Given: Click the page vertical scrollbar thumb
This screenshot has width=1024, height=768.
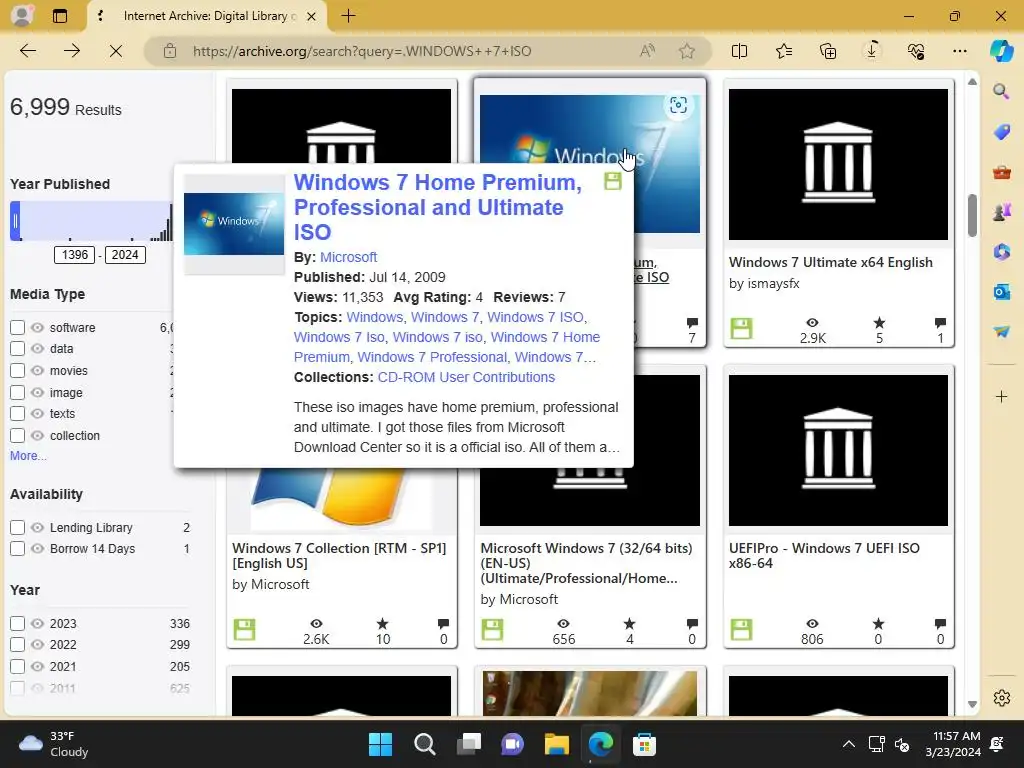Looking at the screenshot, I should click(x=972, y=216).
